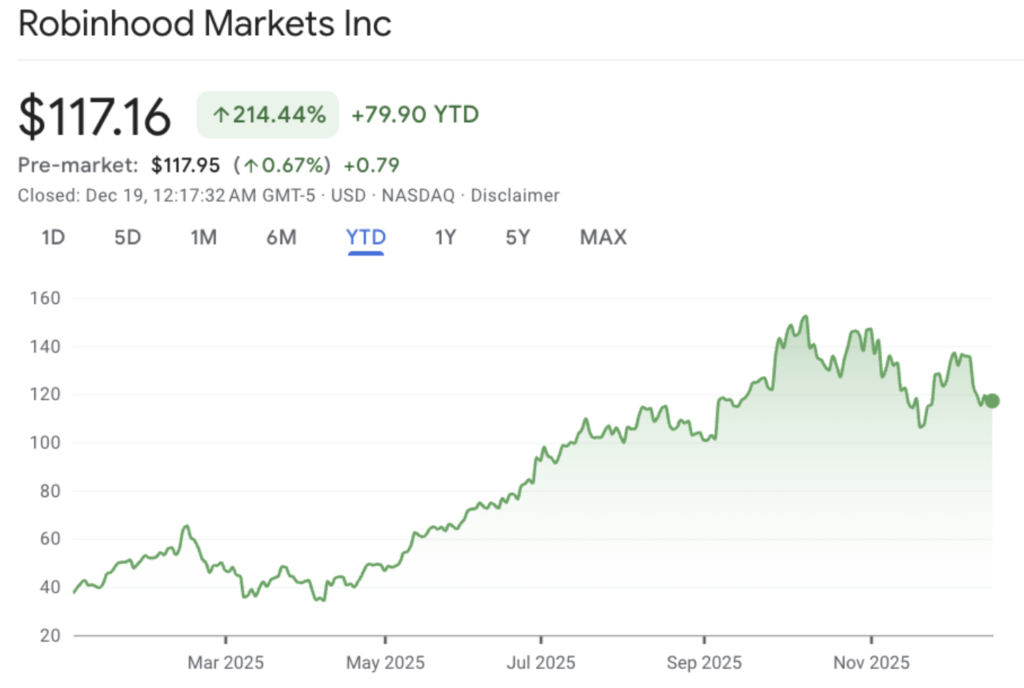Switch chart to 1Y view

click(x=445, y=237)
